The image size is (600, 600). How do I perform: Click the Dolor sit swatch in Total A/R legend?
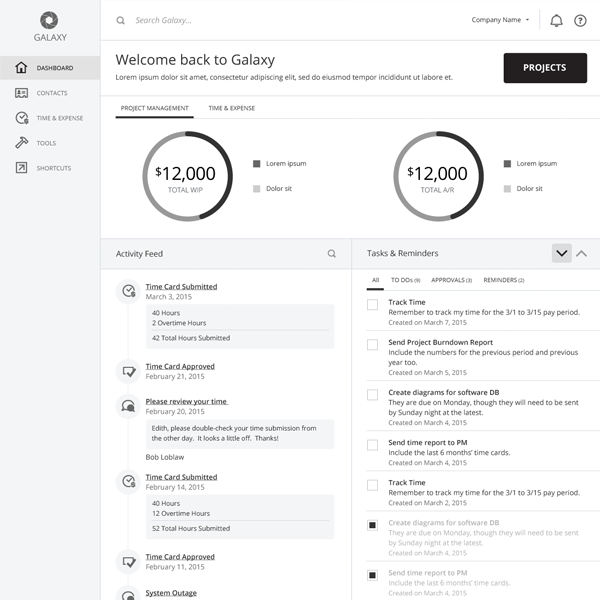(x=507, y=189)
